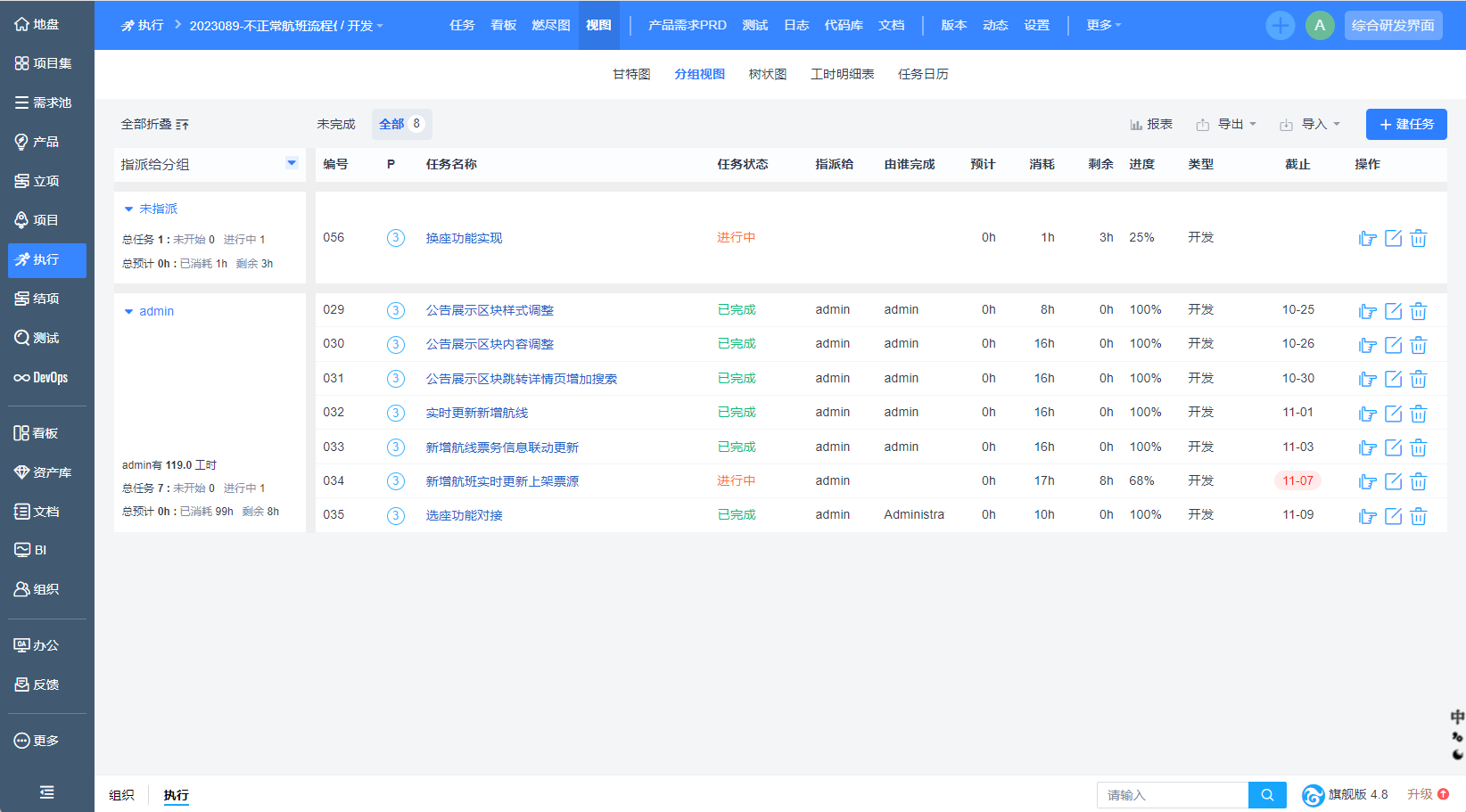
Task: Open the 燃尽图 menu item
Action: tap(550, 25)
